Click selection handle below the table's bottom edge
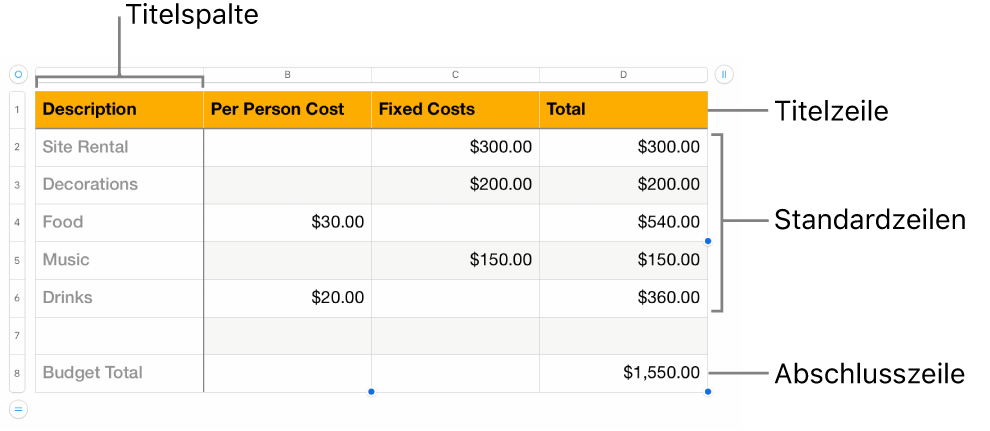990x431 pixels. tap(371, 392)
